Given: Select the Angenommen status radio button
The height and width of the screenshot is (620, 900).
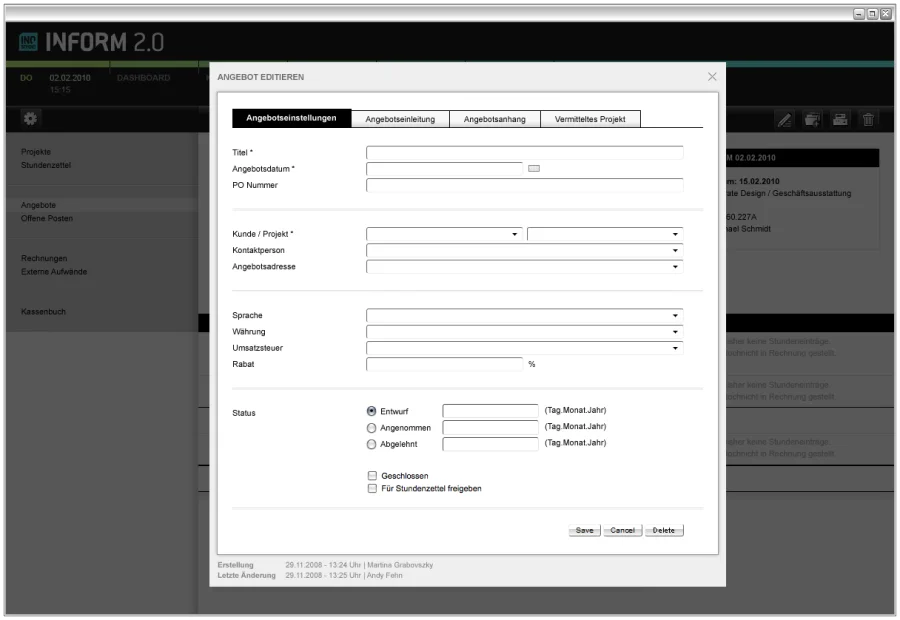Looking at the screenshot, I should (372, 427).
